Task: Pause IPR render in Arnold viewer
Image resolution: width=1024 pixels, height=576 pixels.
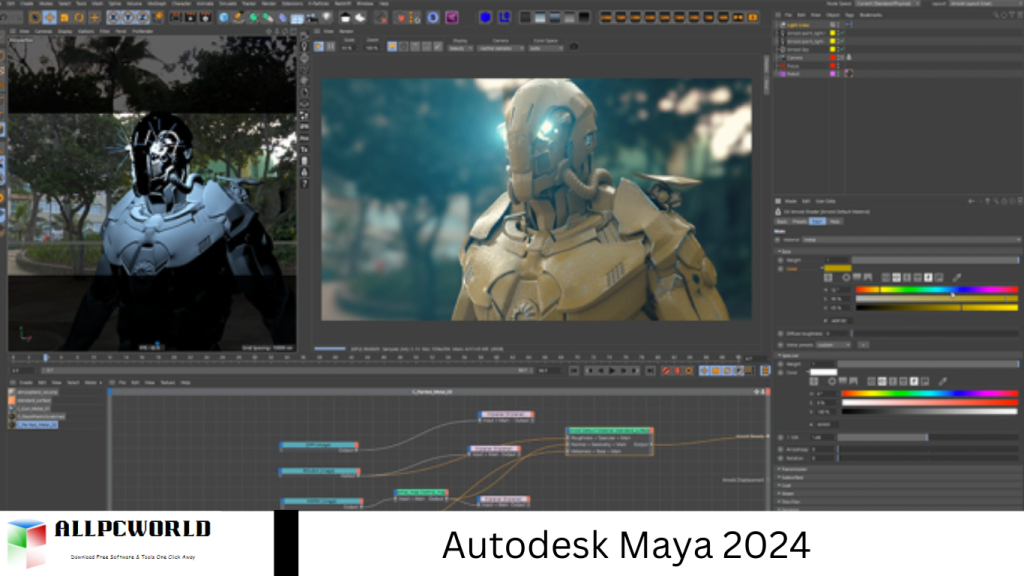Action: (x=330, y=46)
